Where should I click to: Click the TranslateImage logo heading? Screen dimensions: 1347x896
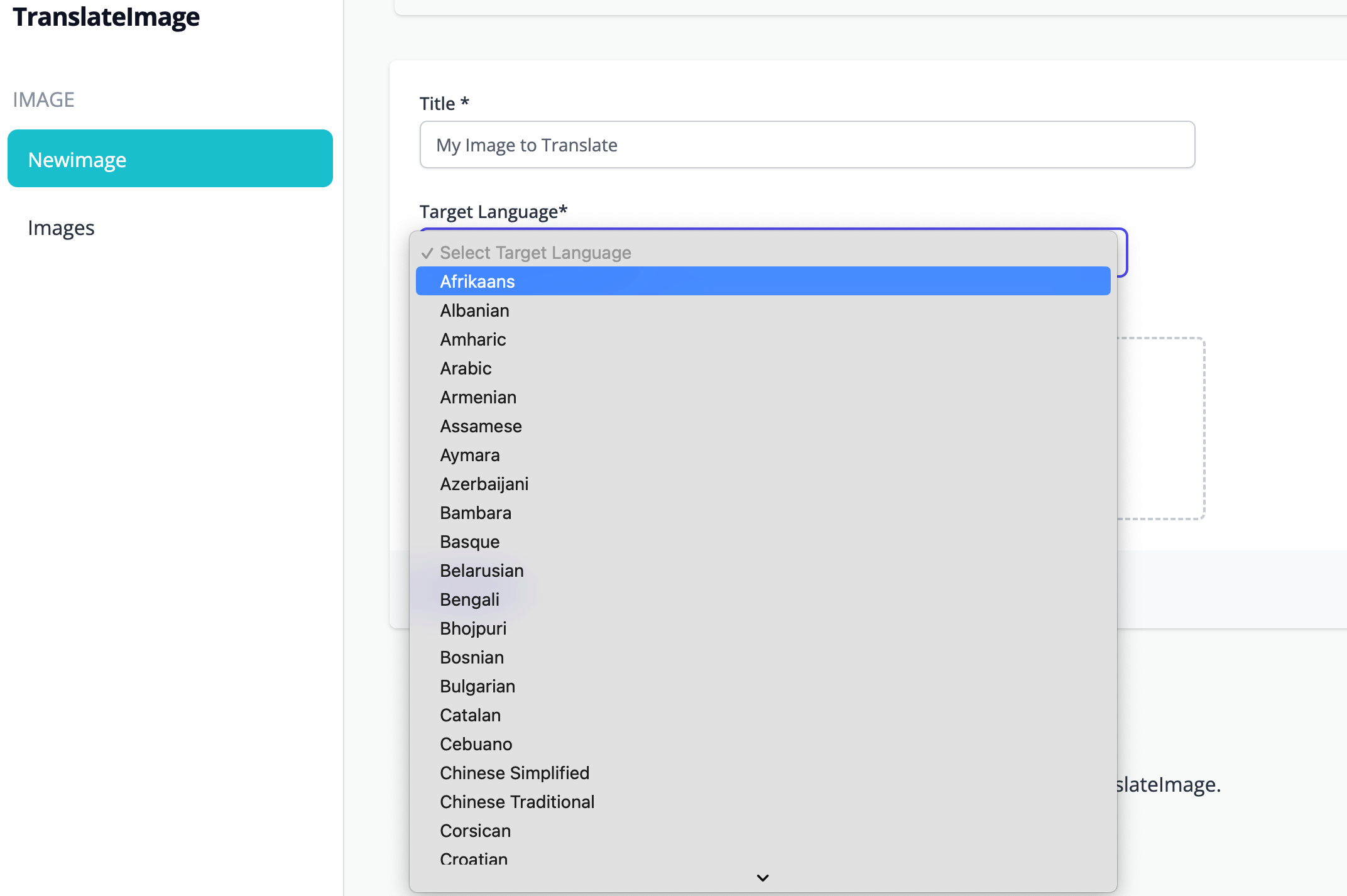[x=106, y=17]
